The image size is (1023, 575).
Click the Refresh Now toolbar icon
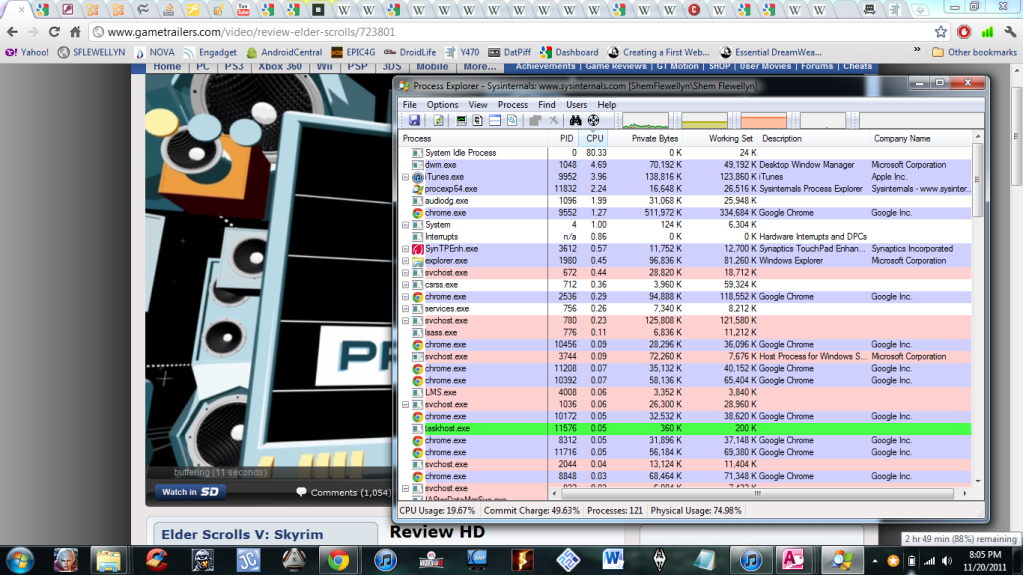point(438,121)
